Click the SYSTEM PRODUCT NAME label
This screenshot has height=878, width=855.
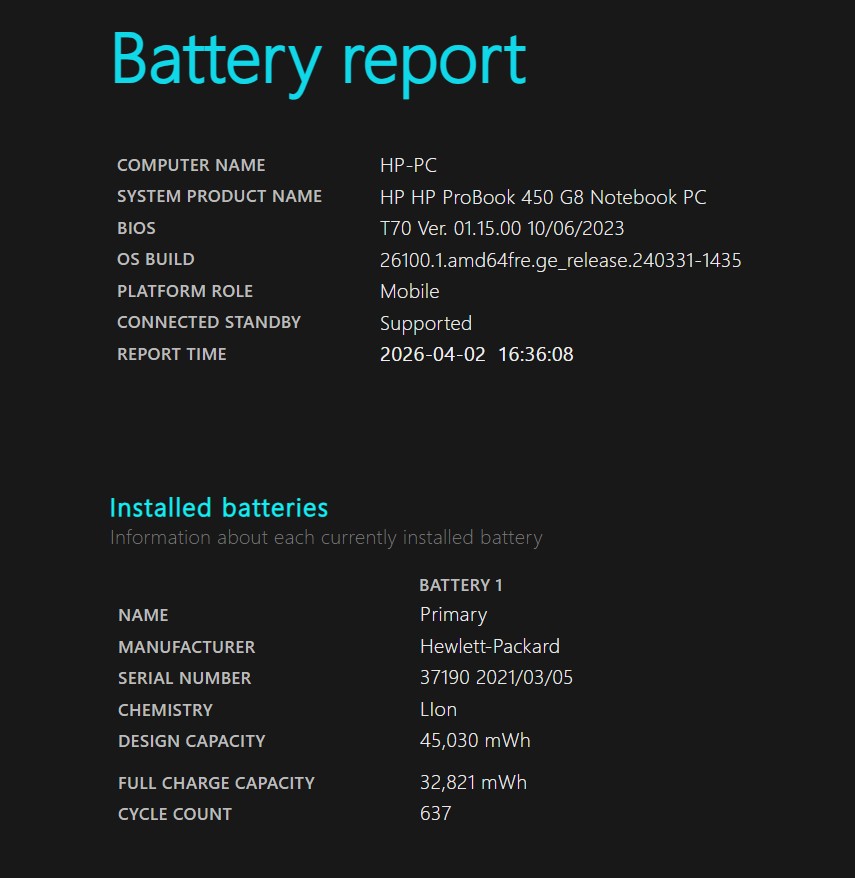coord(219,196)
